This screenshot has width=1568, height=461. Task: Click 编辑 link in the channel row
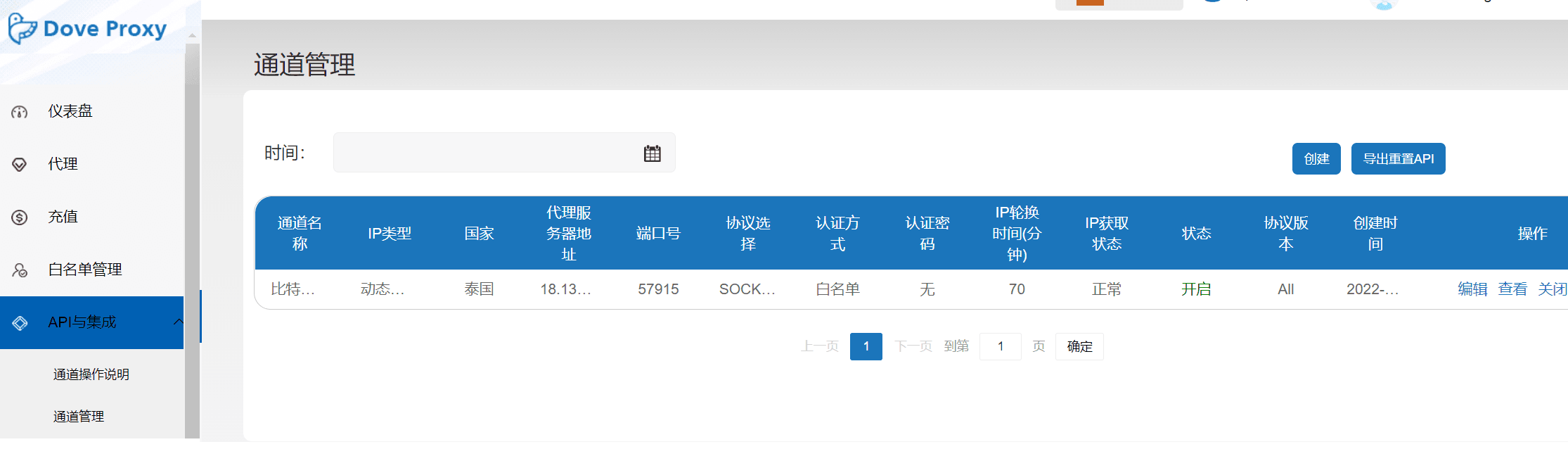pyautogui.click(x=1472, y=289)
